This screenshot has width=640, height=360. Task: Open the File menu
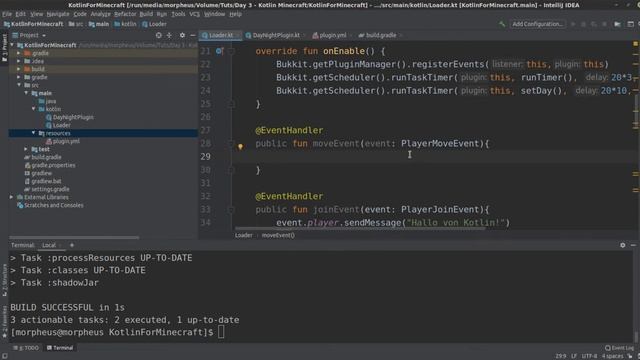[x=7, y=14]
